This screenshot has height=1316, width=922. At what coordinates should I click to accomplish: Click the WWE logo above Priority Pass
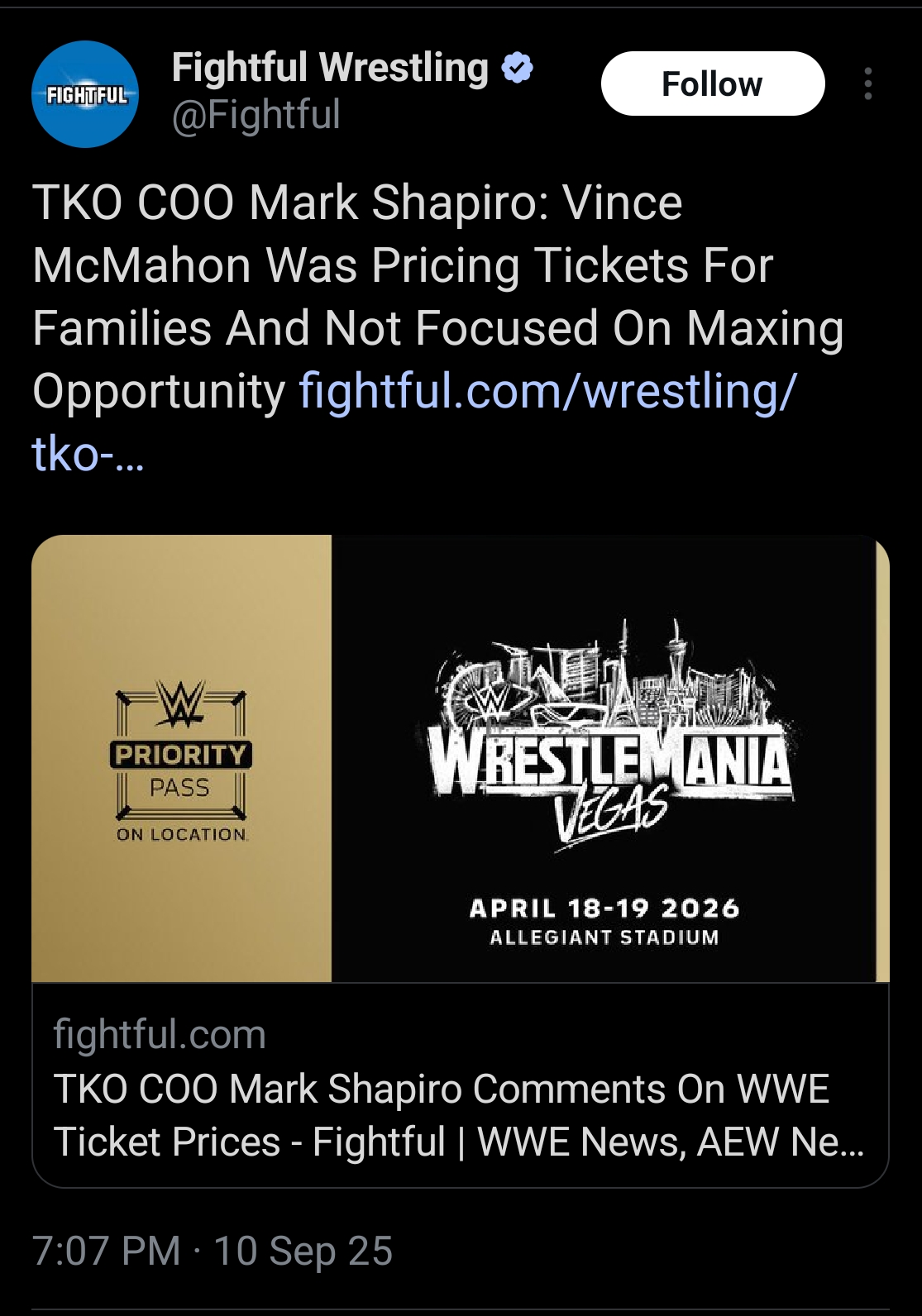tap(181, 703)
